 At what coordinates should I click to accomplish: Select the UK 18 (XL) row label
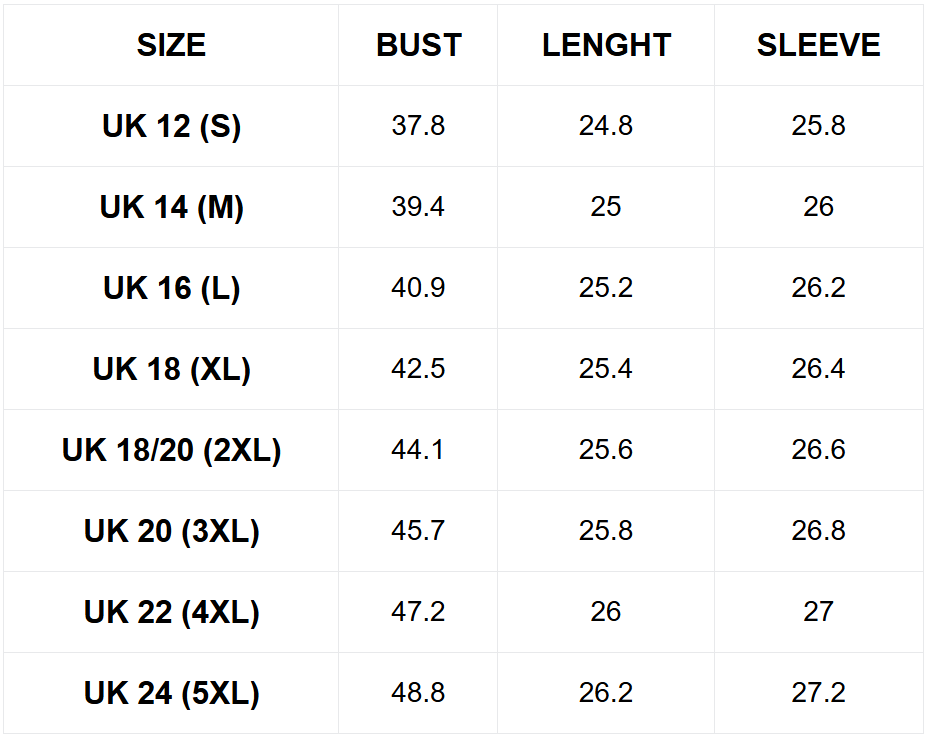tap(171, 369)
